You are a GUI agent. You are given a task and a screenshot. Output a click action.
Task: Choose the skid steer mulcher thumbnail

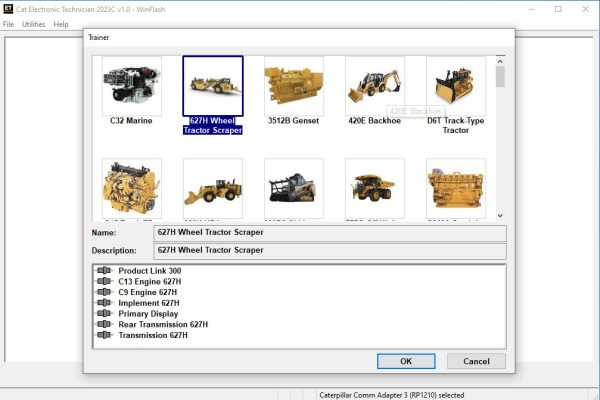tap(294, 189)
